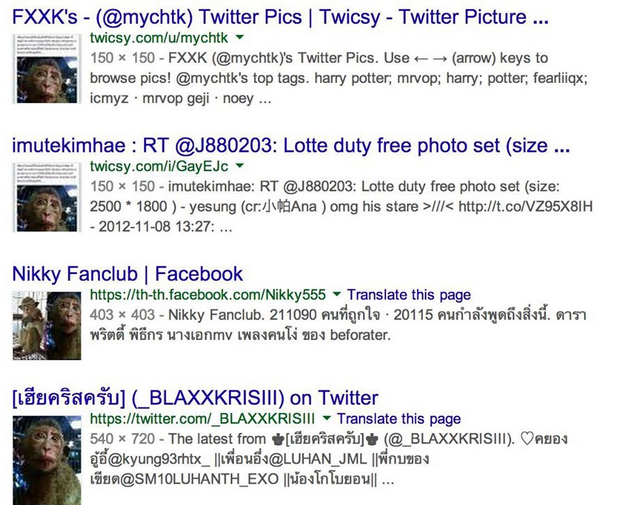Translate the _BLAXXKRISIII Twitter page

[x=399, y=419]
